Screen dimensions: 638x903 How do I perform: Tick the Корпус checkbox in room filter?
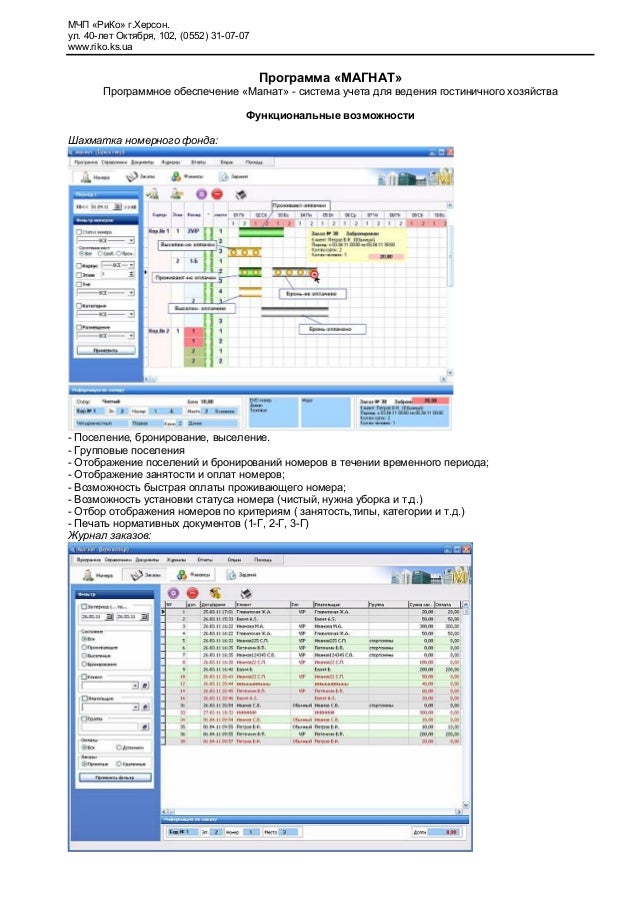79,266
